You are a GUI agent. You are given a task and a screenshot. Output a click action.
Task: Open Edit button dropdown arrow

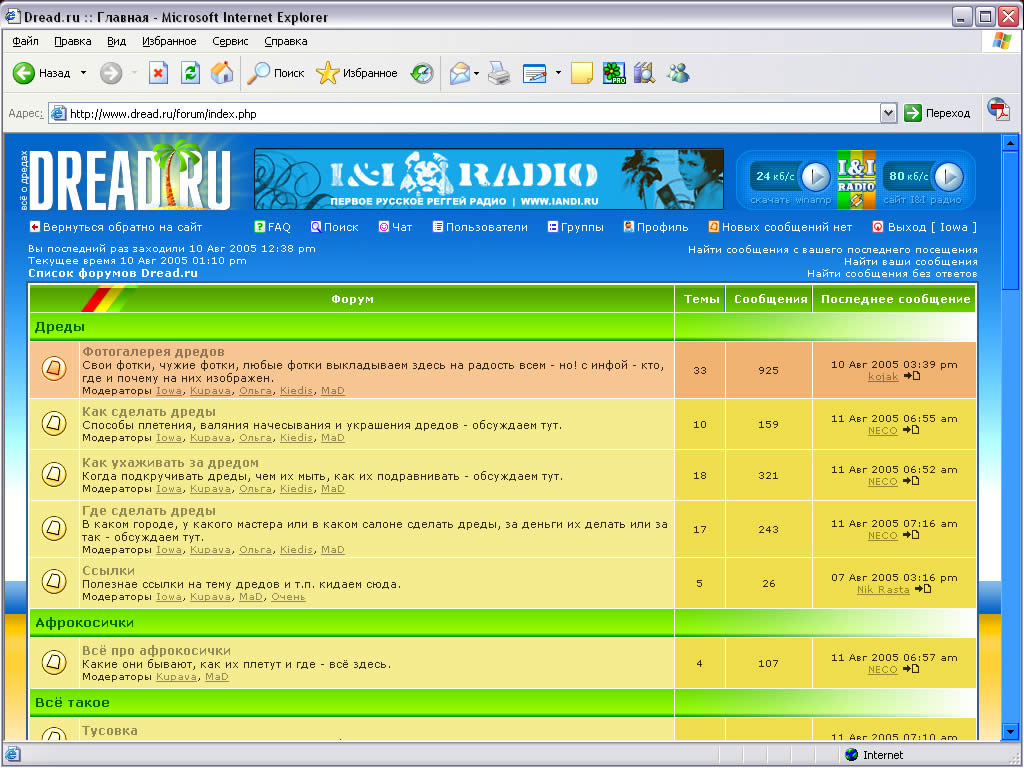pos(558,73)
